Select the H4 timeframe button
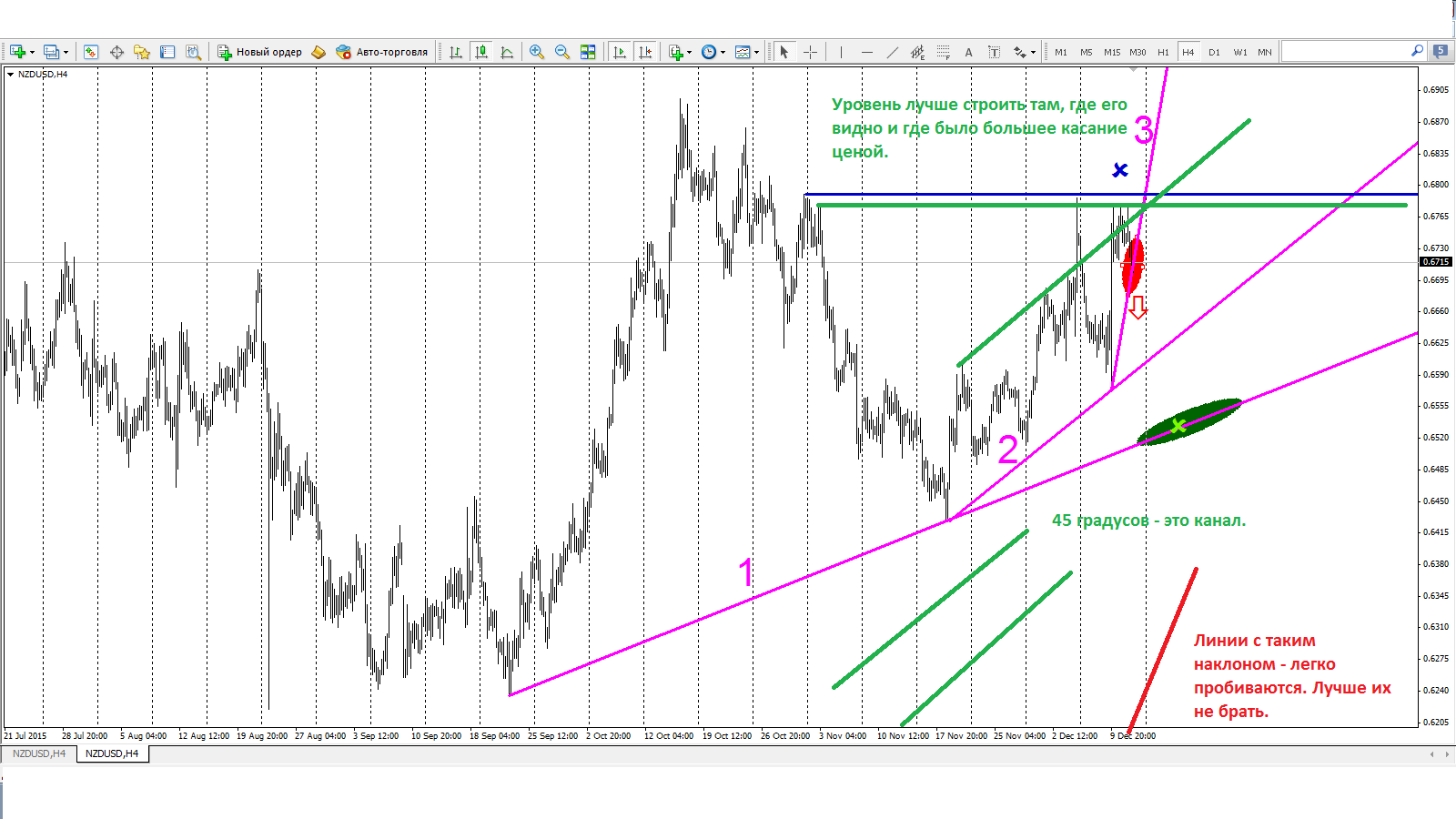Screen dimensions: 1456x819 pos(1188,52)
